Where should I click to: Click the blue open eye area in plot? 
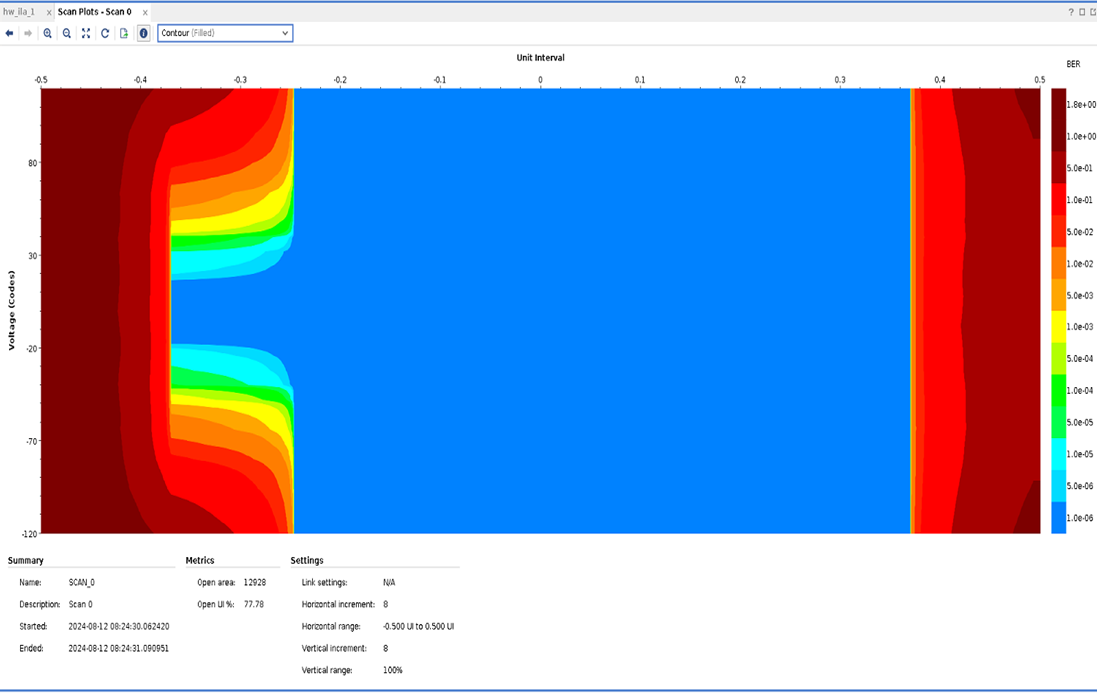click(600, 310)
